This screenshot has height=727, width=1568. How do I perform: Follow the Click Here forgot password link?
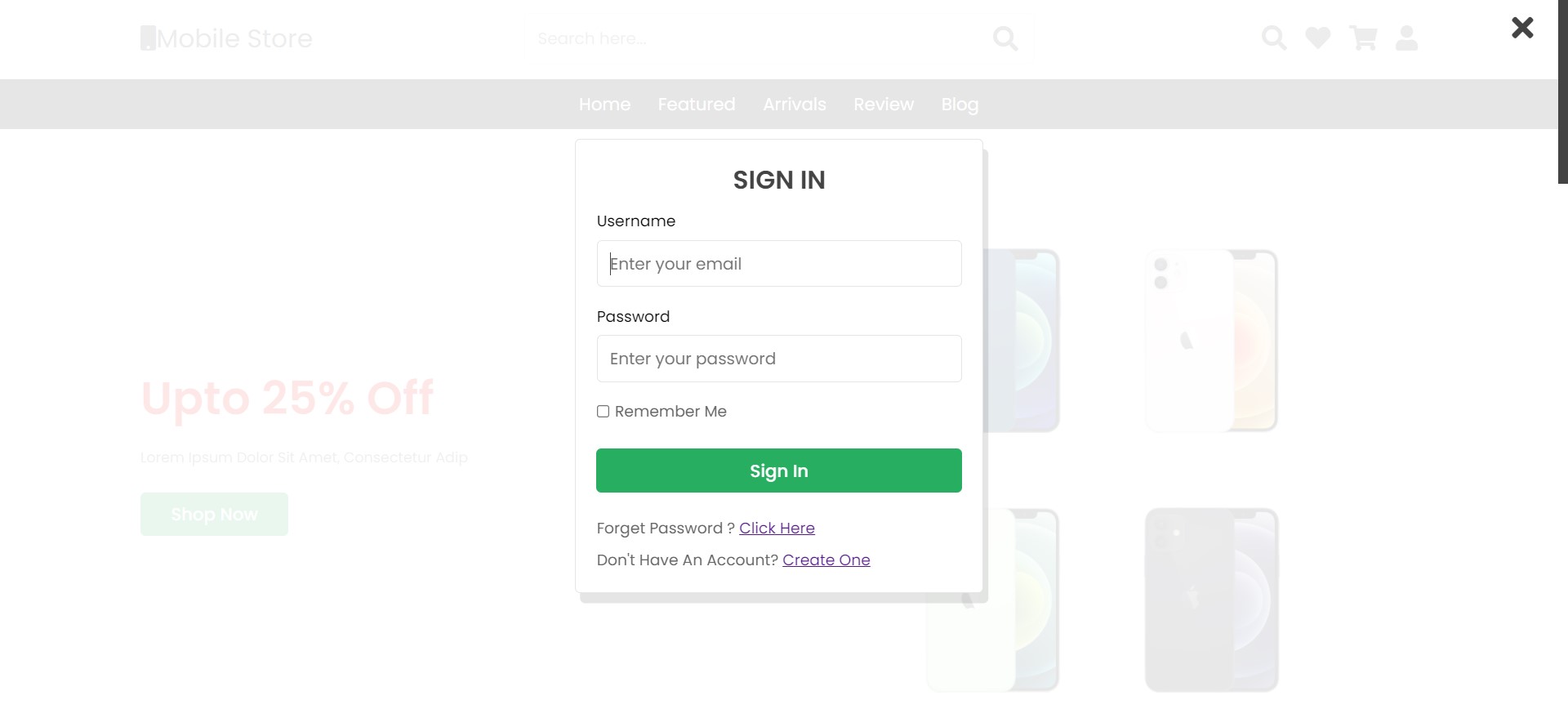(777, 529)
